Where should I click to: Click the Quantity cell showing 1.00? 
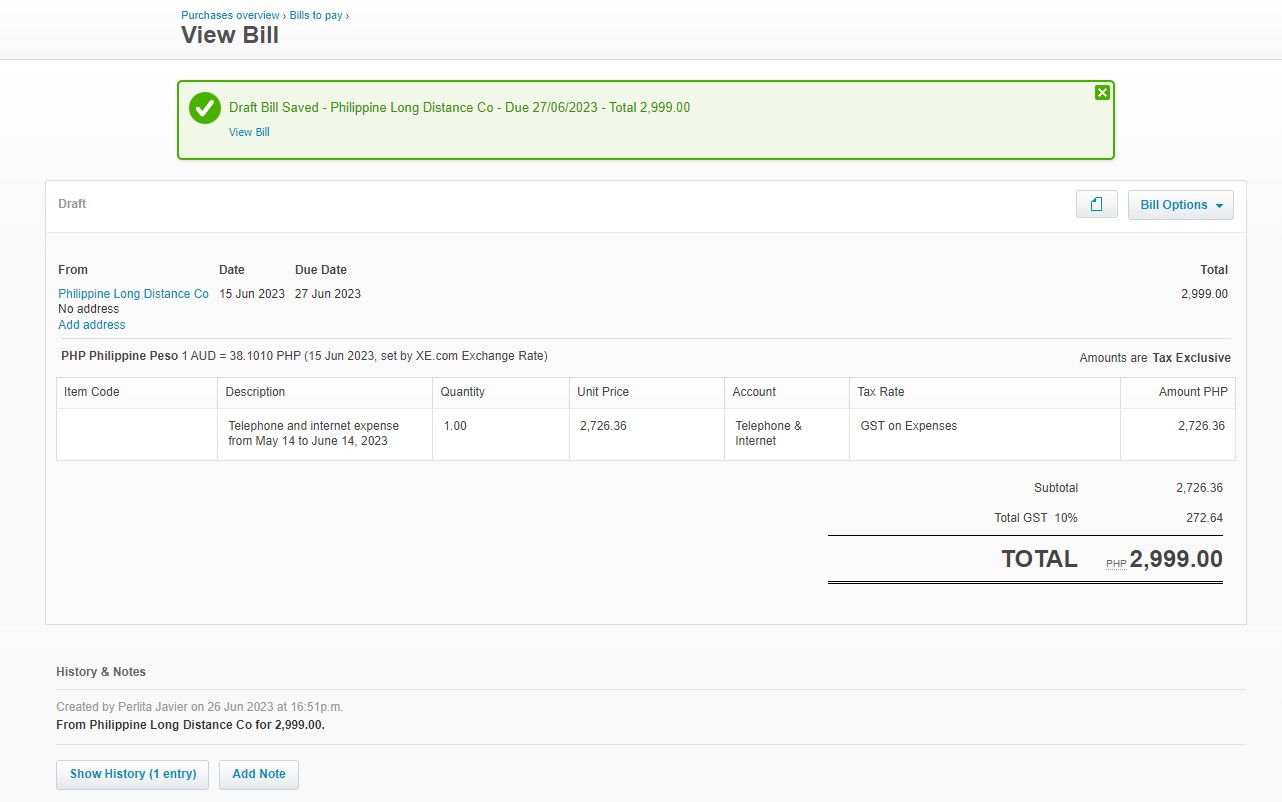click(455, 426)
